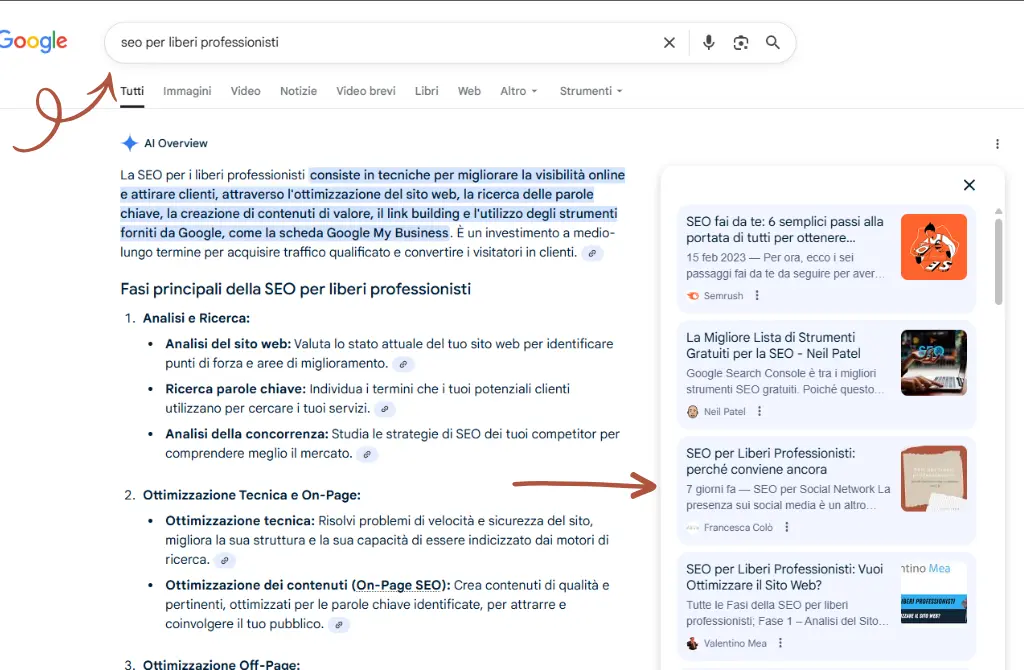1024x670 pixels.
Task: Click the 'Analisi della concorrenza:' bullet text
Action: tap(247, 434)
